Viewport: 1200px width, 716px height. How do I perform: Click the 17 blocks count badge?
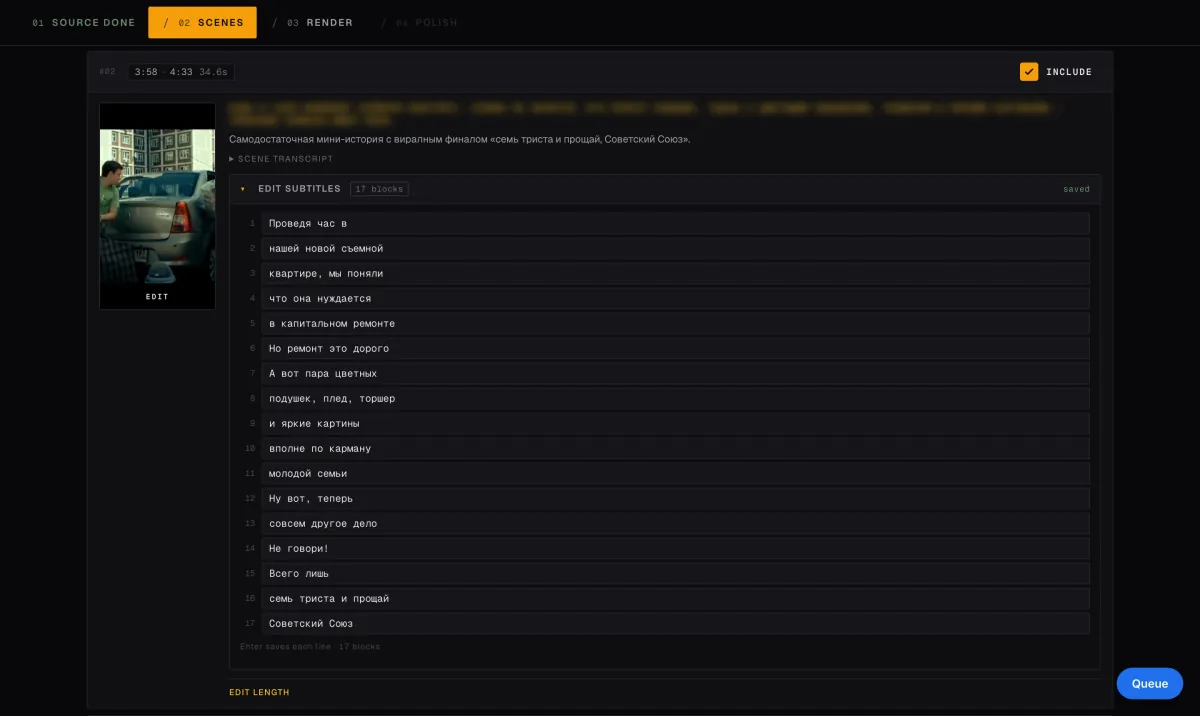coord(379,189)
